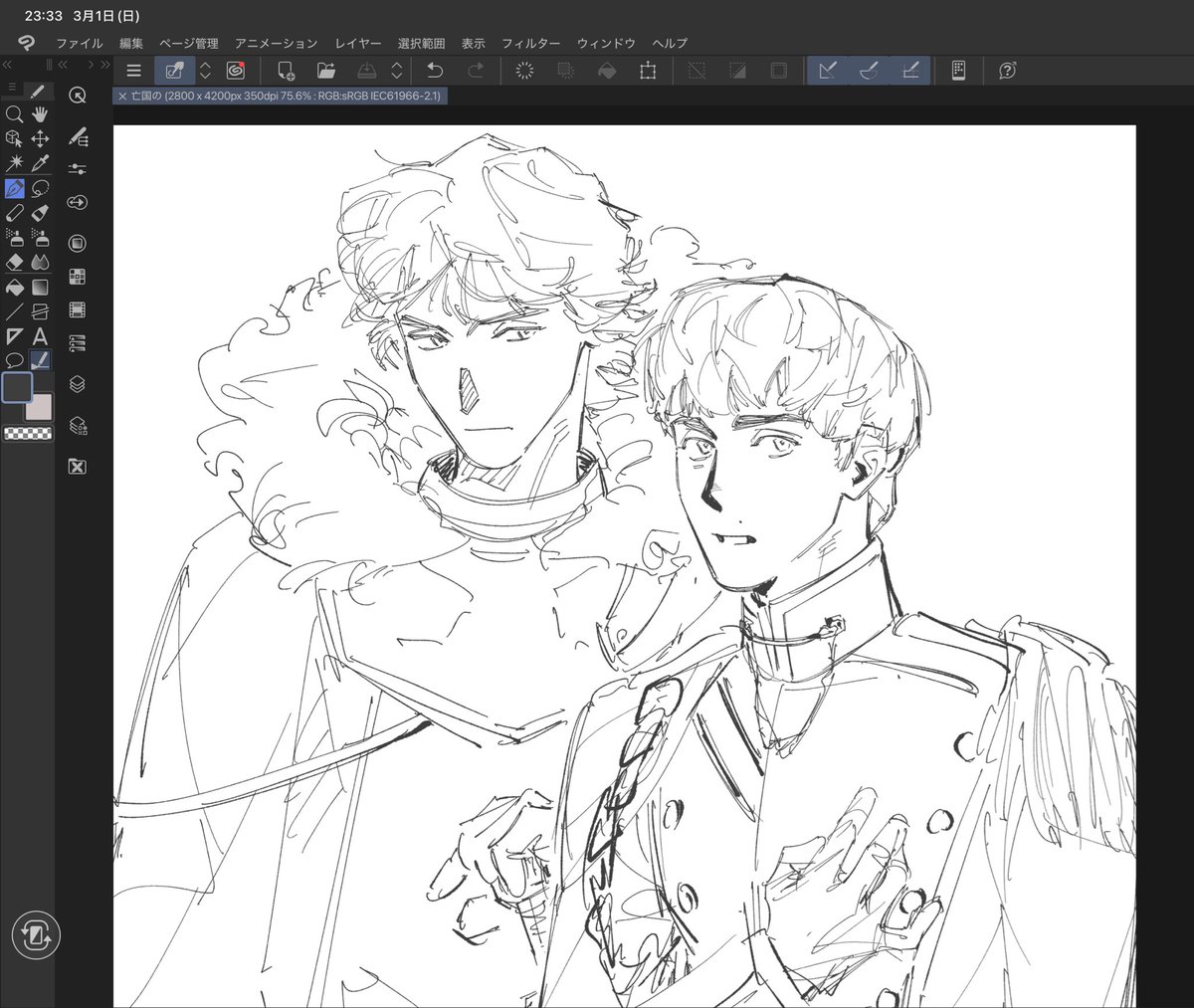
Task: Select the Hand tool
Action: [x=38, y=114]
